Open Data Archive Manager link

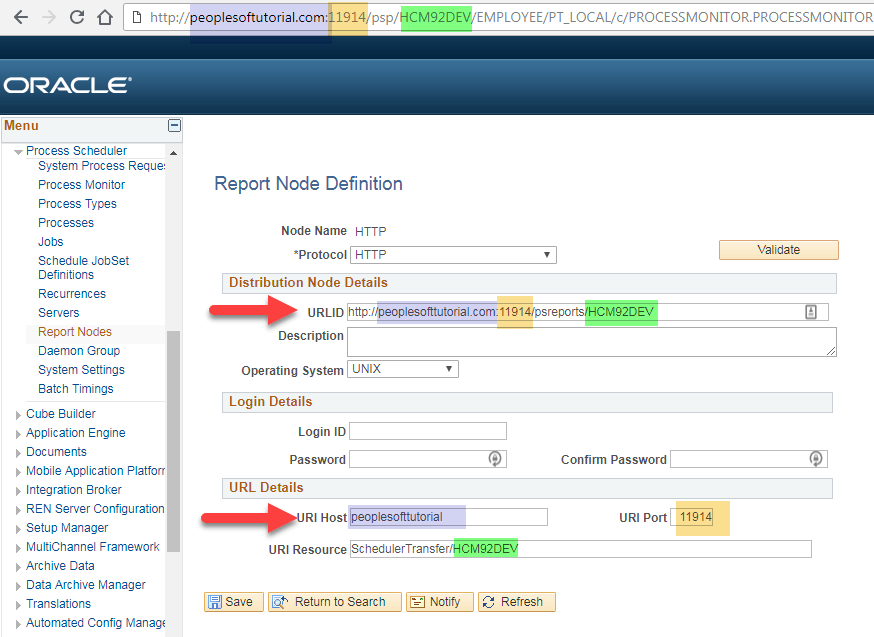tap(86, 585)
